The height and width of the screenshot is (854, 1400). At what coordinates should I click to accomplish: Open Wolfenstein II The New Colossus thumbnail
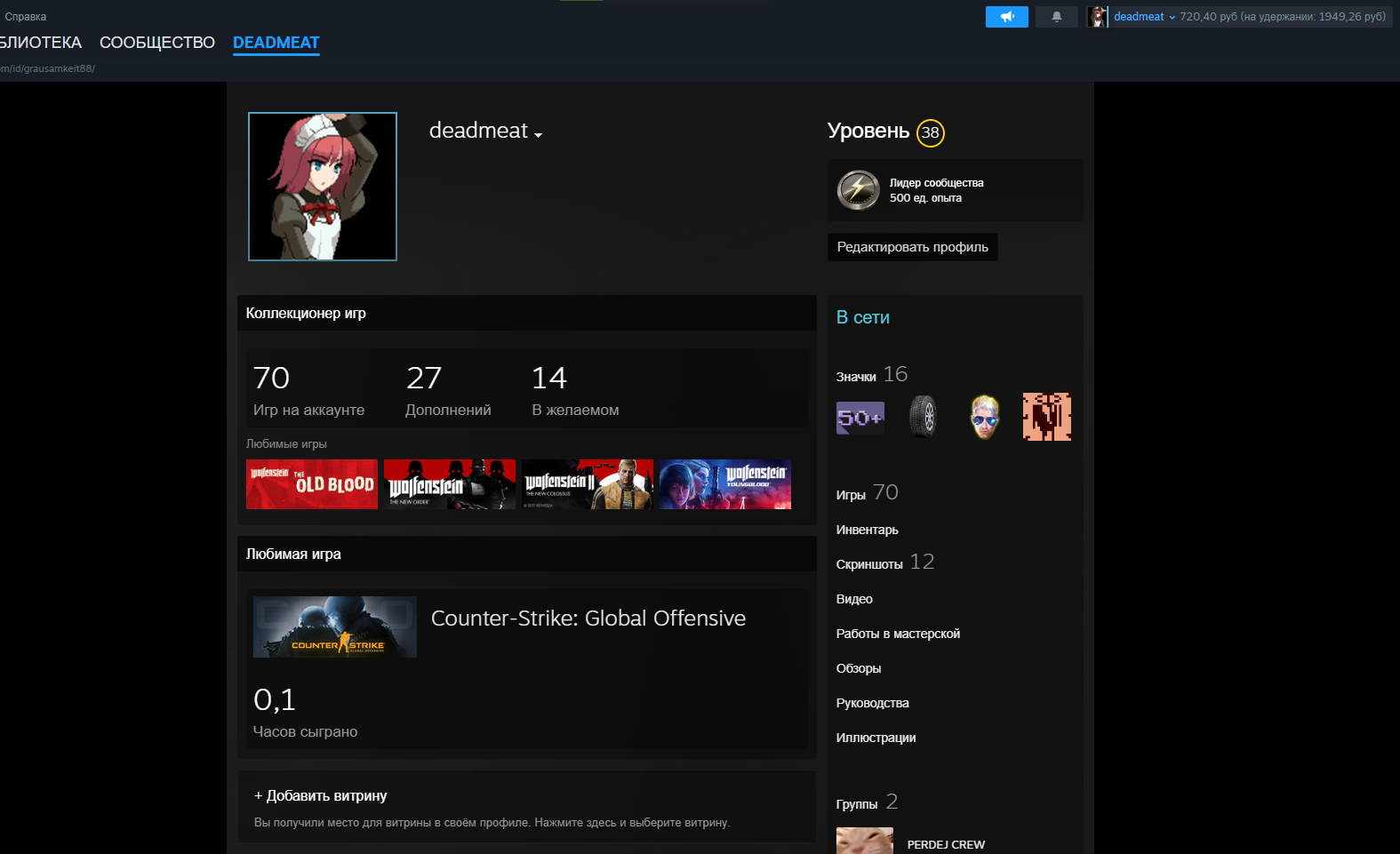tap(588, 484)
